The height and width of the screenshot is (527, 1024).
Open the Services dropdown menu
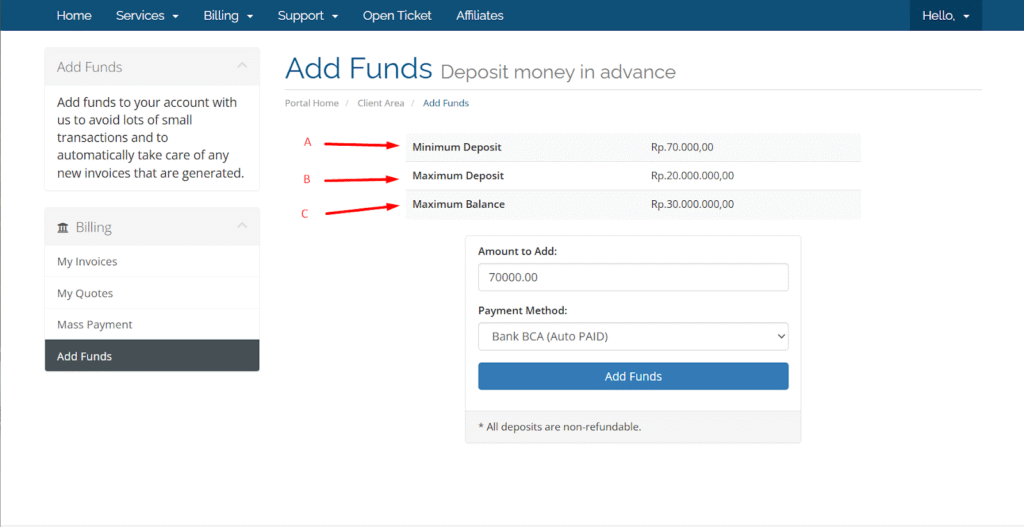click(147, 16)
